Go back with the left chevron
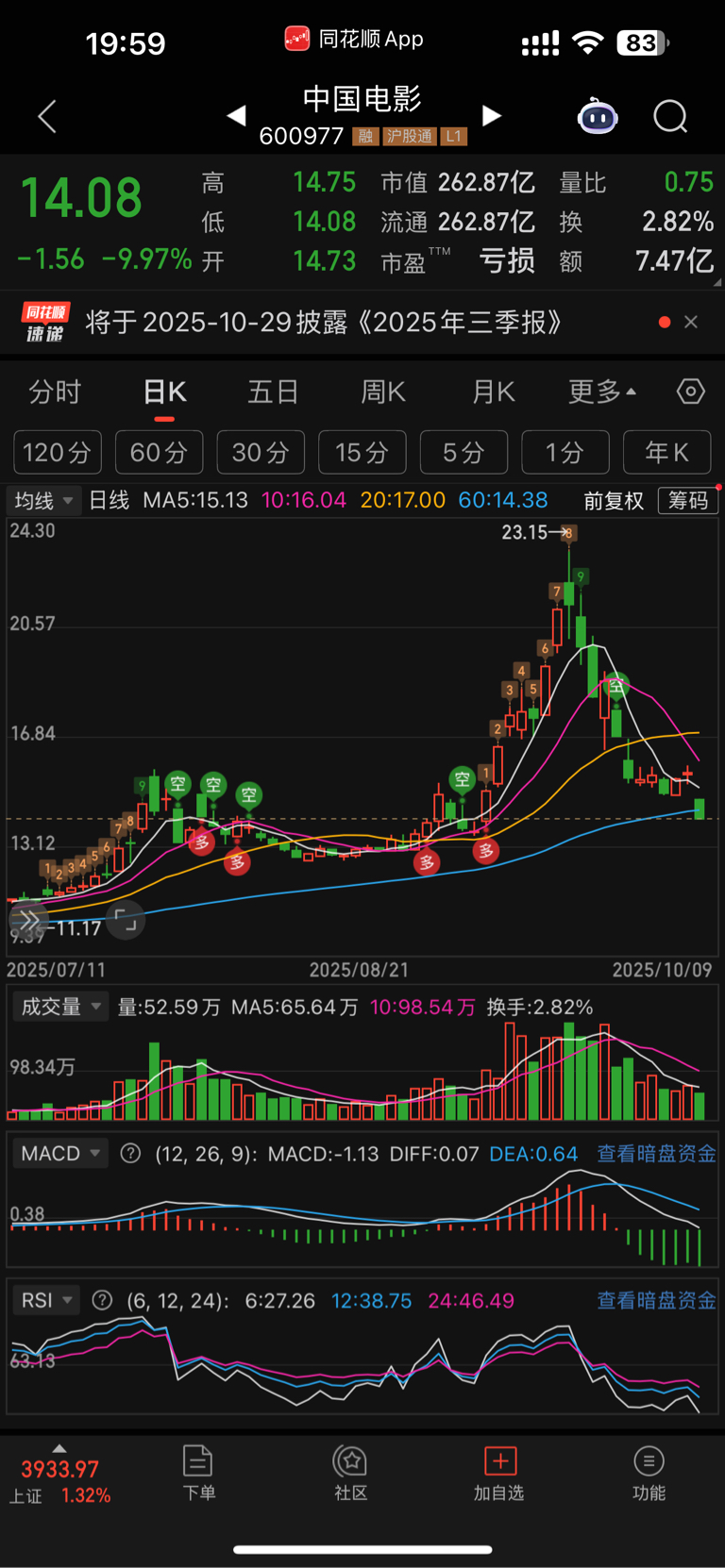 (x=47, y=117)
